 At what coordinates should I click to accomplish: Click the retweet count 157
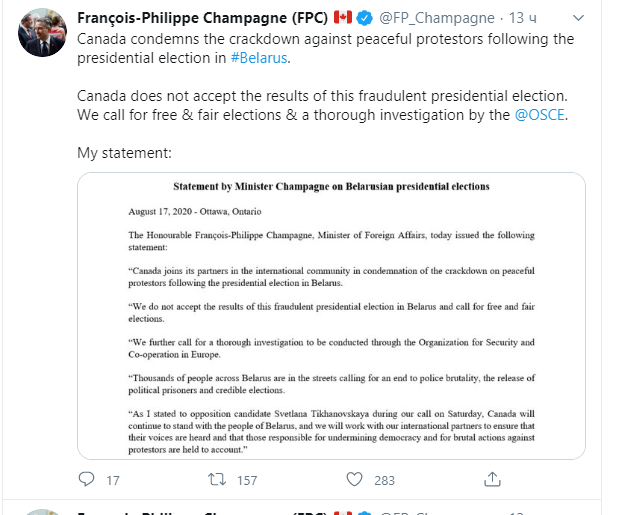(244, 480)
